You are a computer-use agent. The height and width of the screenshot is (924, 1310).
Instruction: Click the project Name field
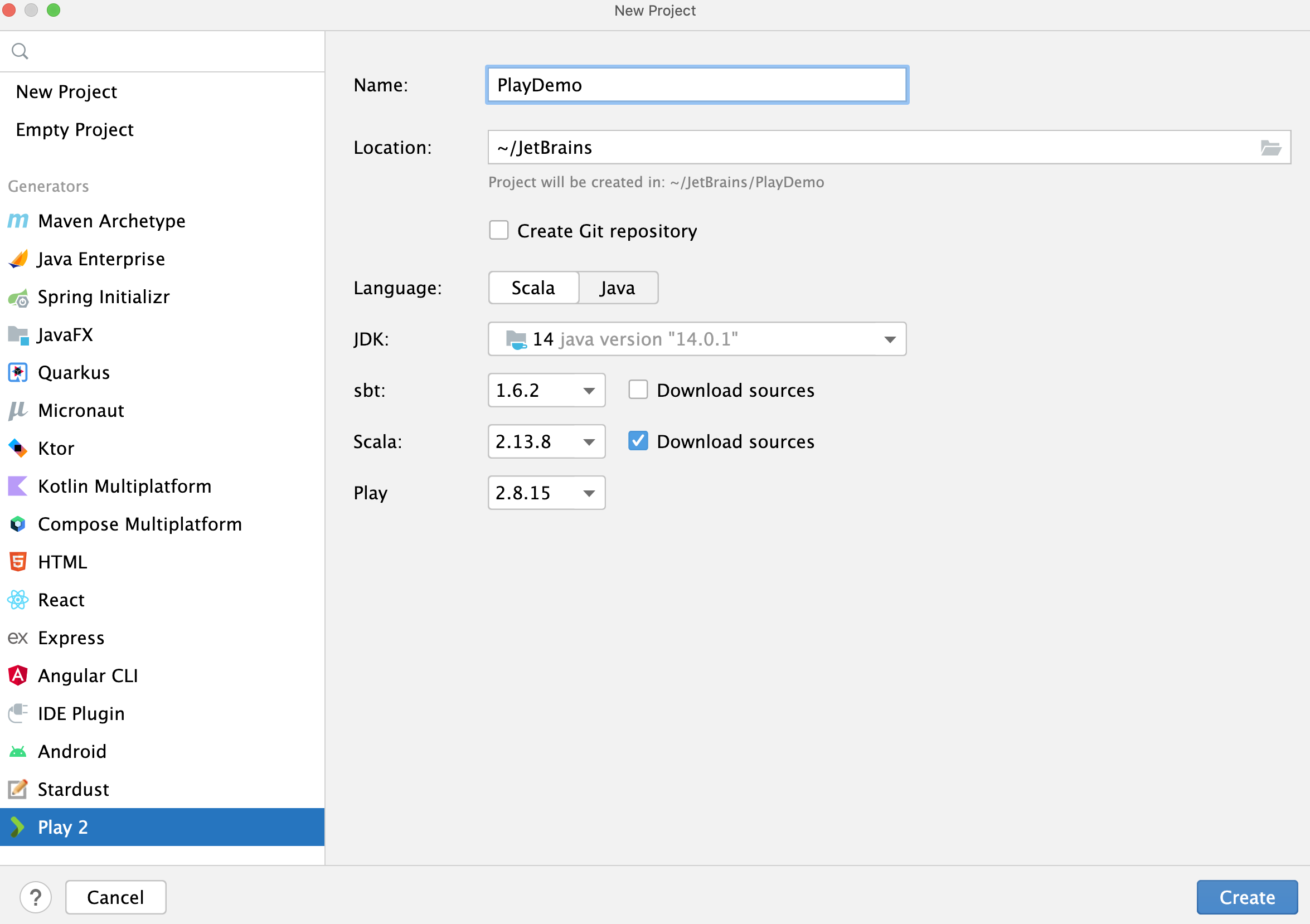click(697, 85)
